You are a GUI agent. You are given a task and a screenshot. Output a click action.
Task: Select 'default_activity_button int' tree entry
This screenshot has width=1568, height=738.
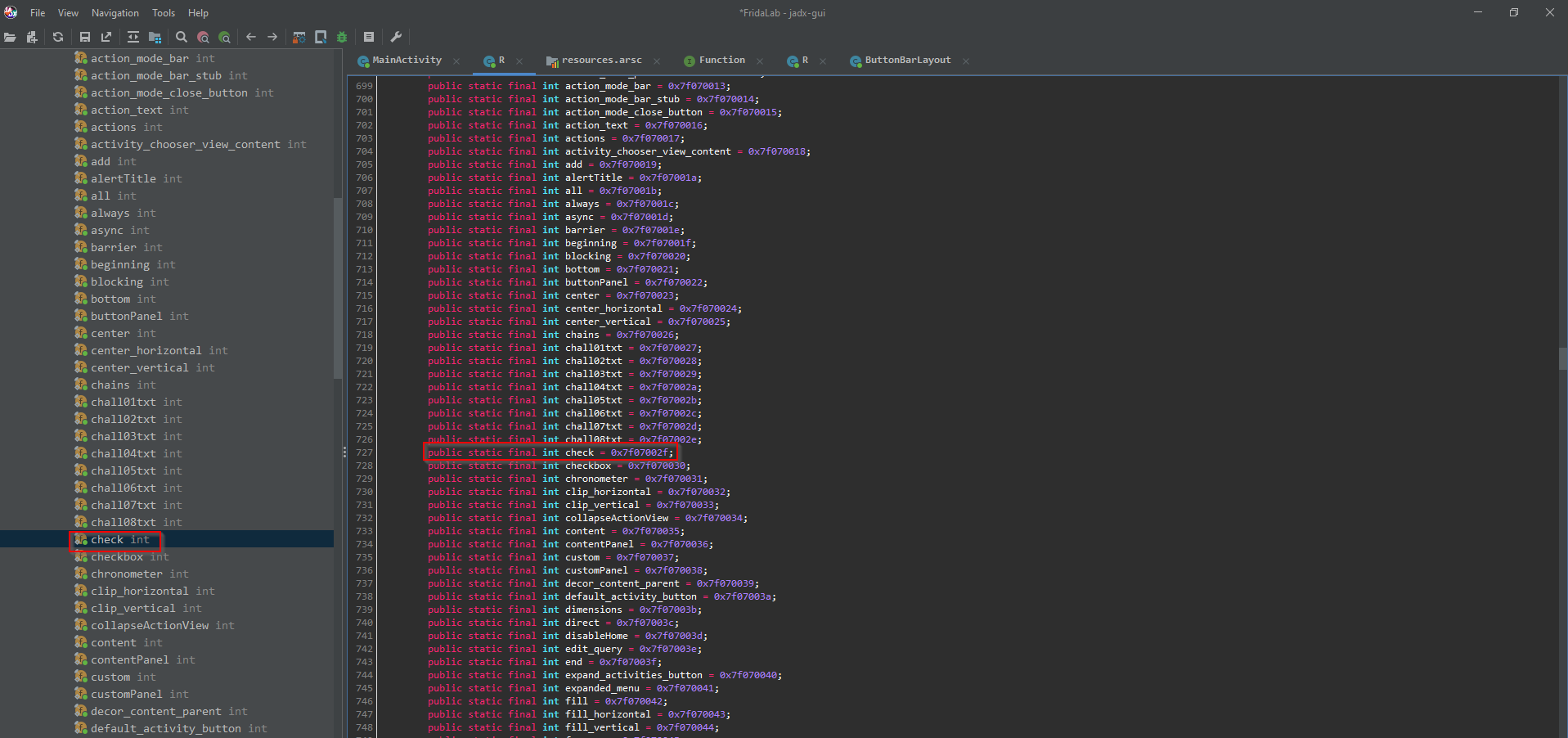tap(179, 728)
